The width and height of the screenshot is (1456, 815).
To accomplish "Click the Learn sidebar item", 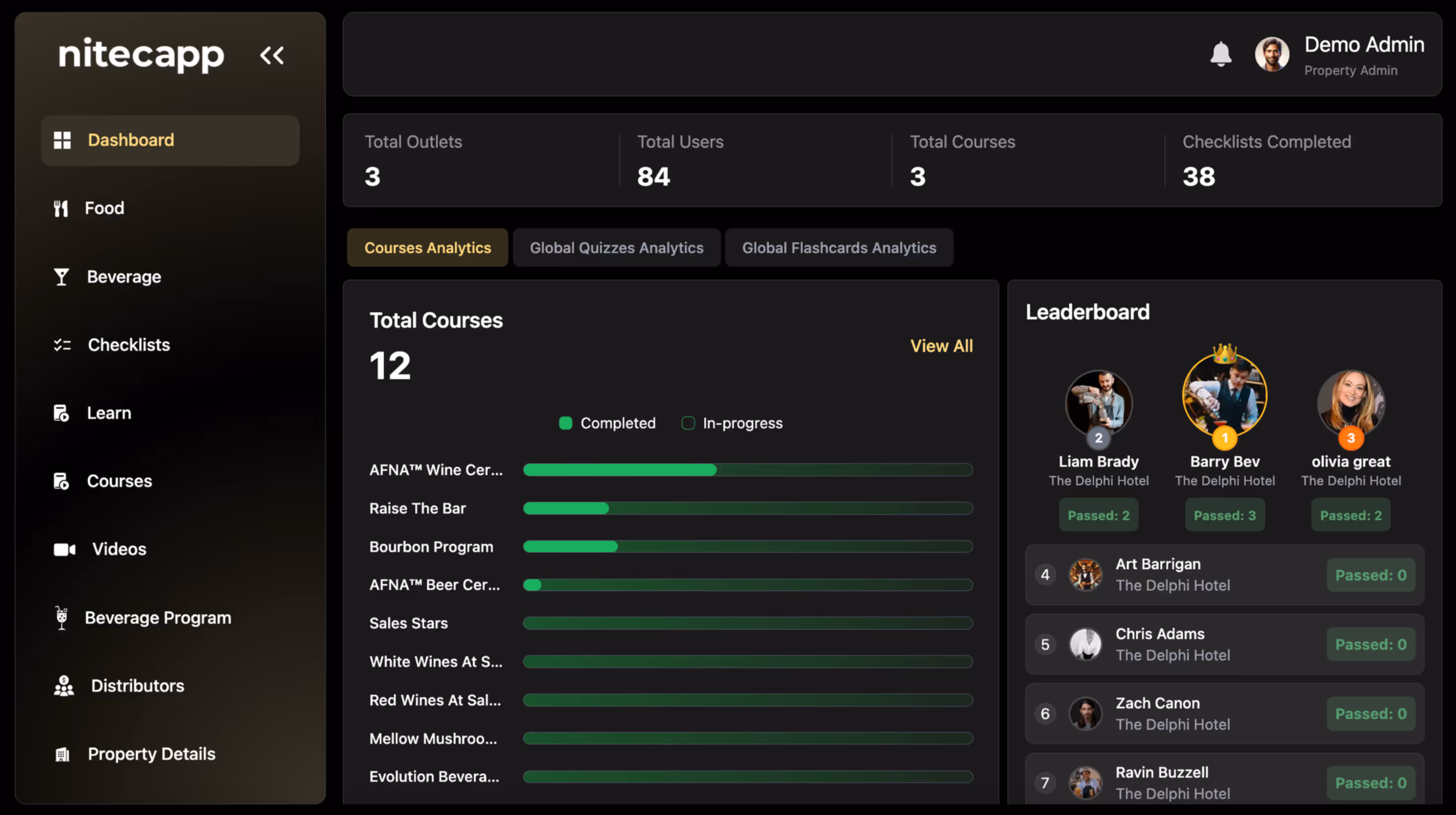I will [108, 413].
